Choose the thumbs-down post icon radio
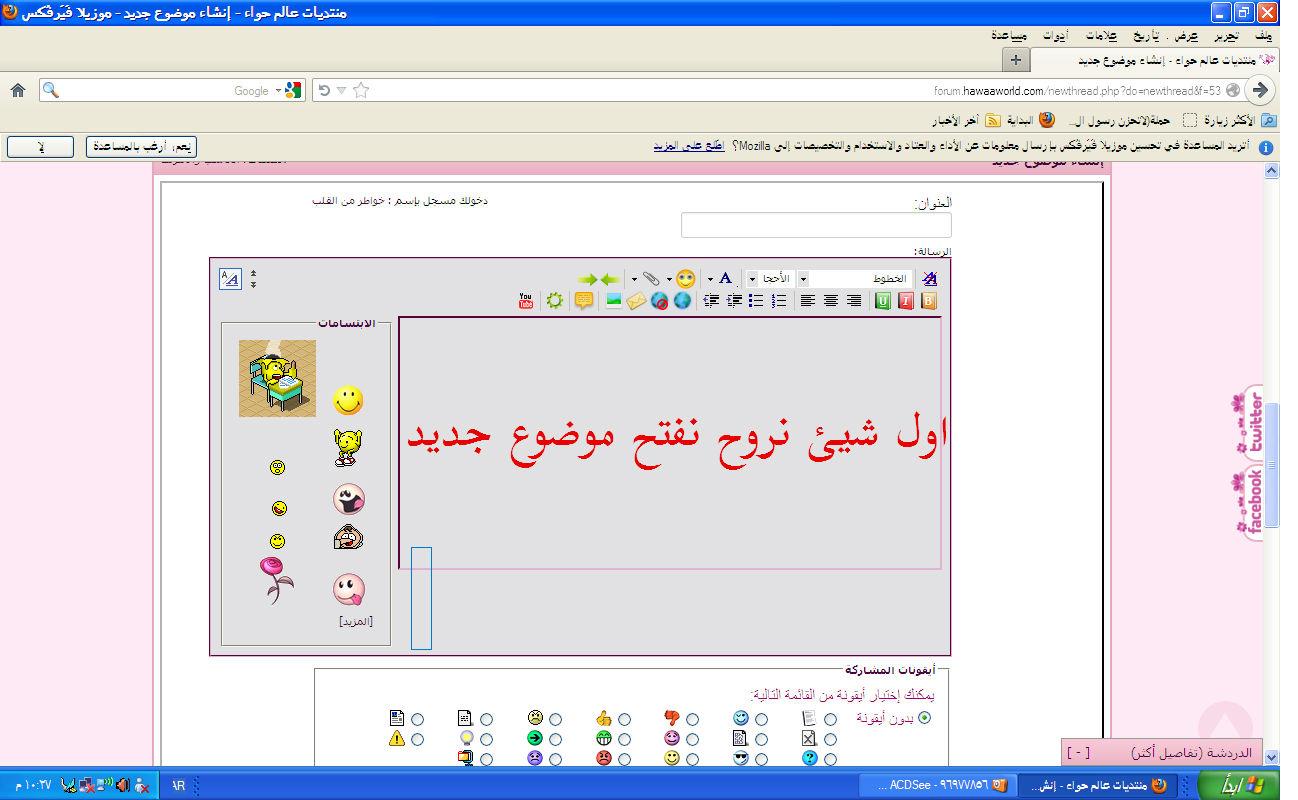 tap(692, 719)
